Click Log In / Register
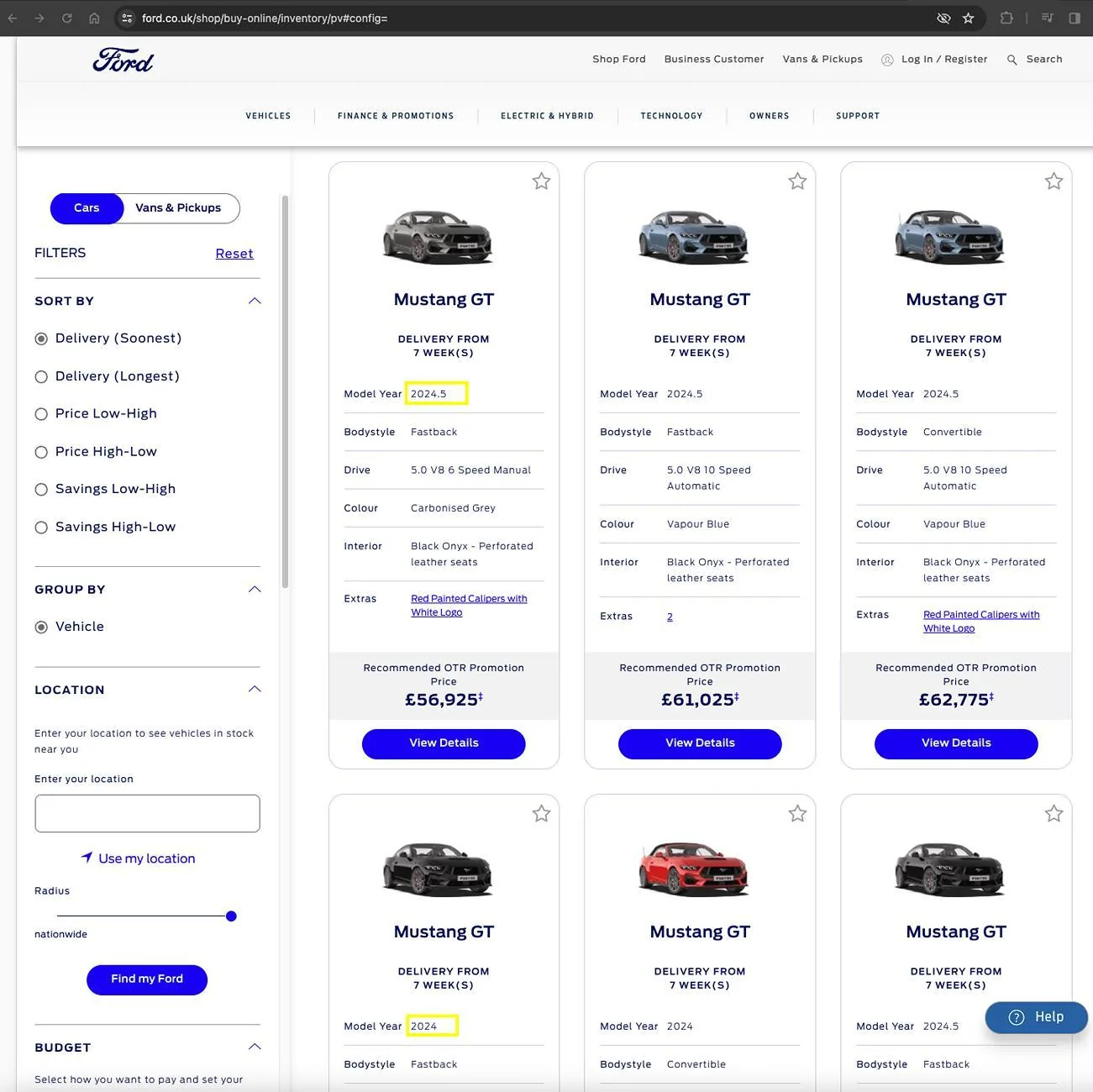Image resolution: width=1093 pixels, height=1092 pixels. point(944,60)
